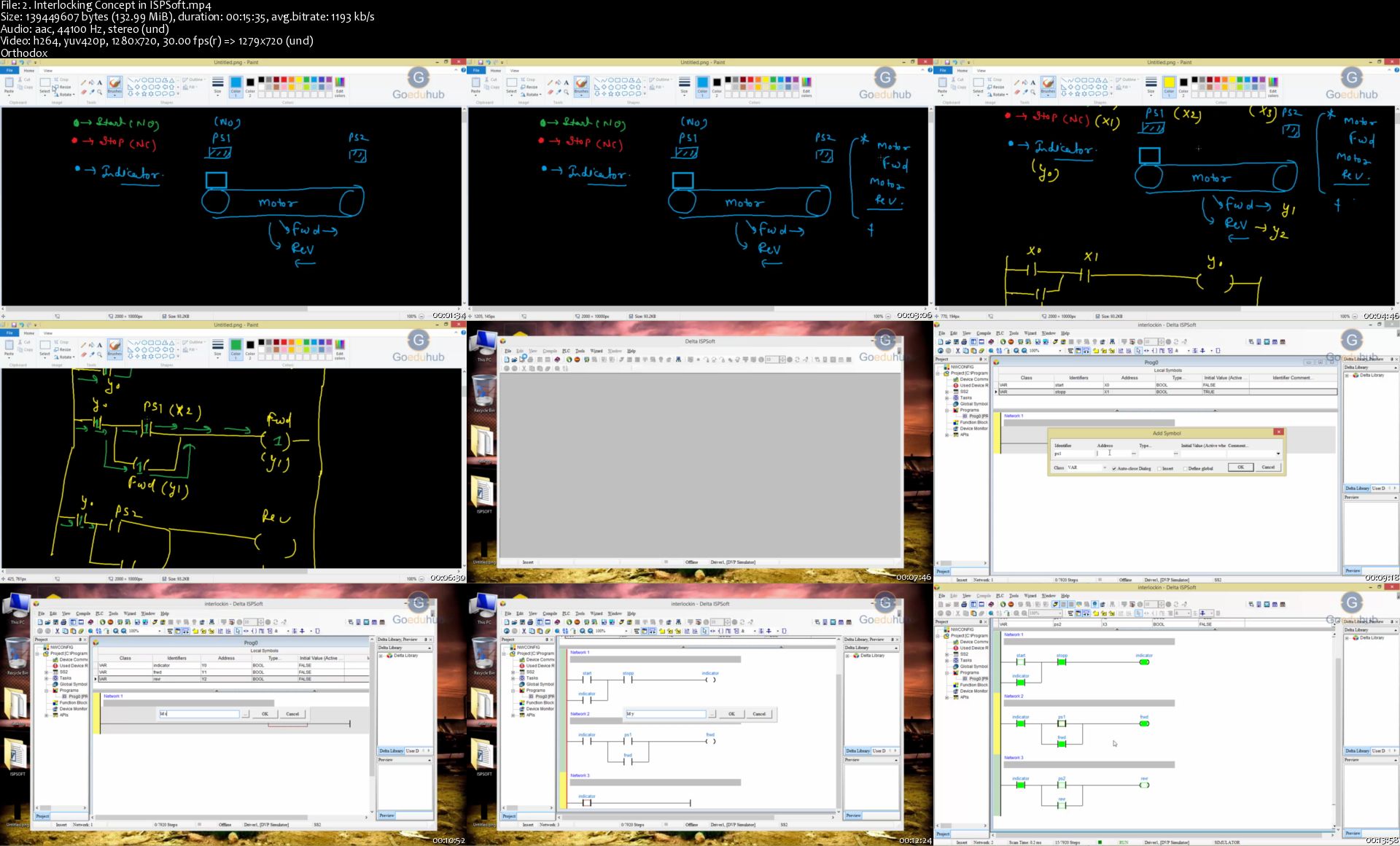The image size is (1400, 846).
Task: Click Edit colors in 00:06:30 Paint frame
Action: pyautogui.click(x=340, y=349)
